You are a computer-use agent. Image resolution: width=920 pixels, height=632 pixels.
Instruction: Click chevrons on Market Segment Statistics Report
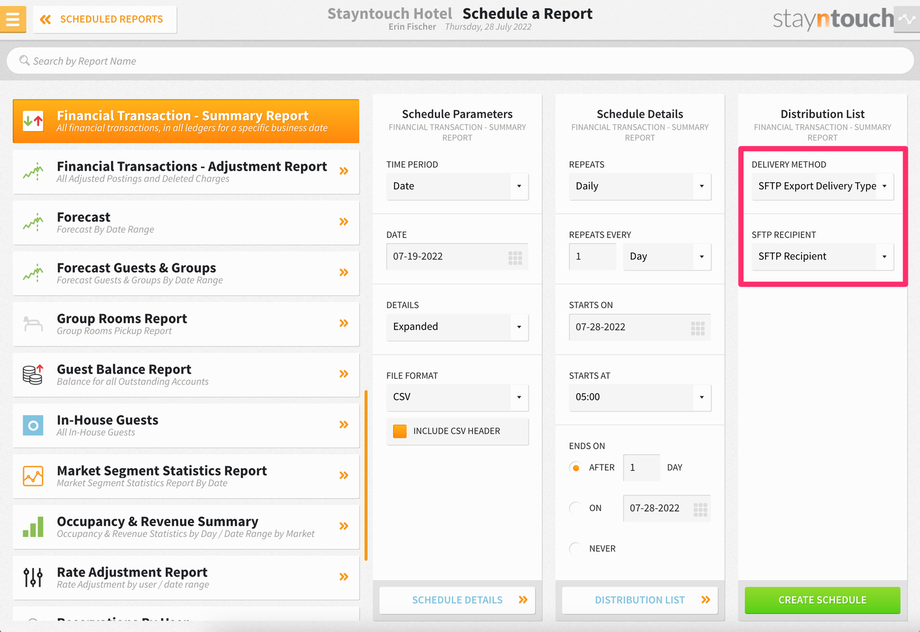[344, 475]
